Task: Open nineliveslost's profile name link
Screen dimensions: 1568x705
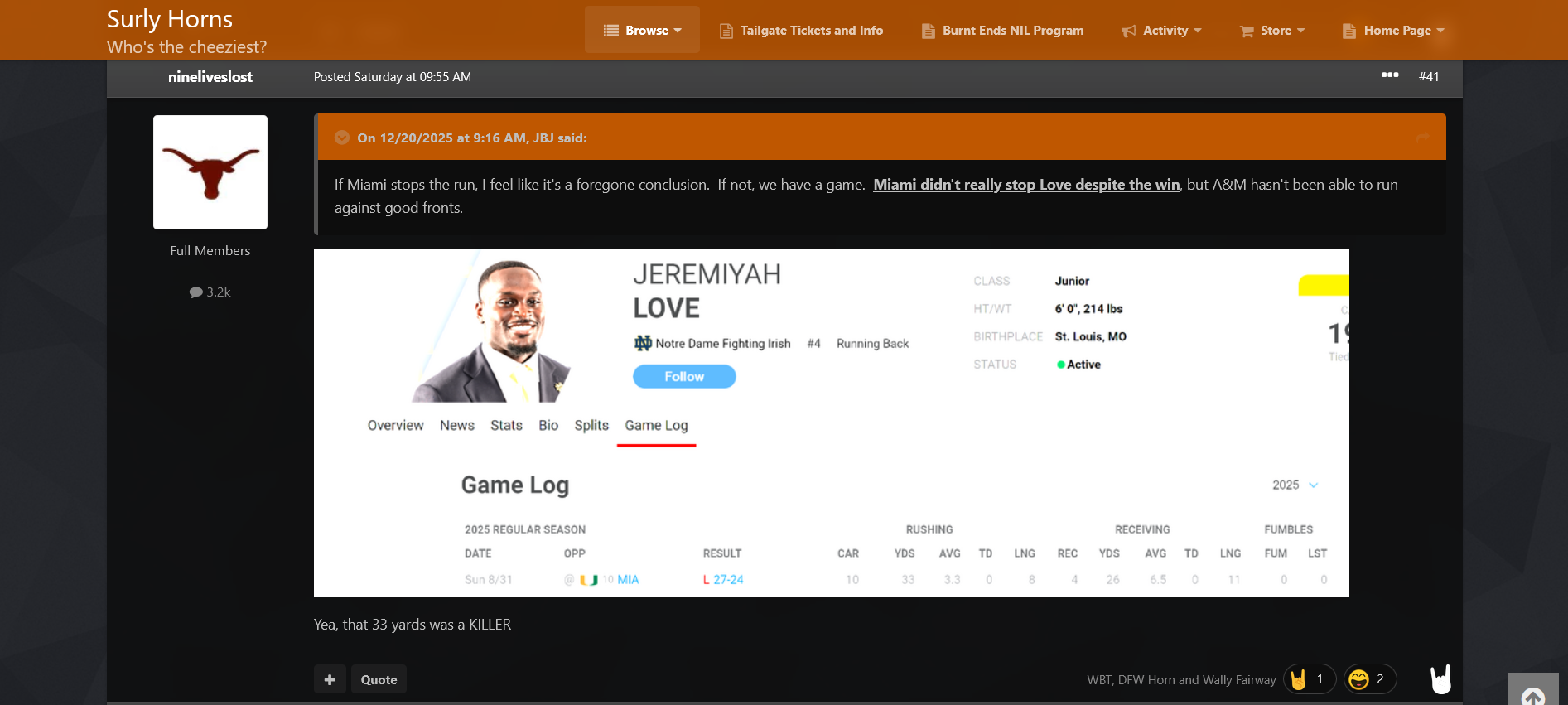Action: pos(210,77)
